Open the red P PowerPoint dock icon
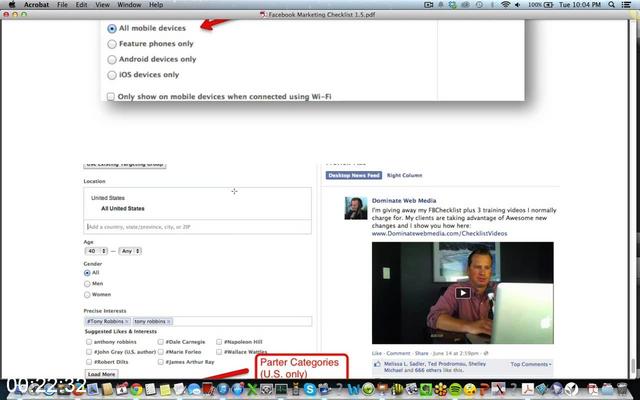Image resolution: width=640 pixels, height=400 pixels. [484, 389]
